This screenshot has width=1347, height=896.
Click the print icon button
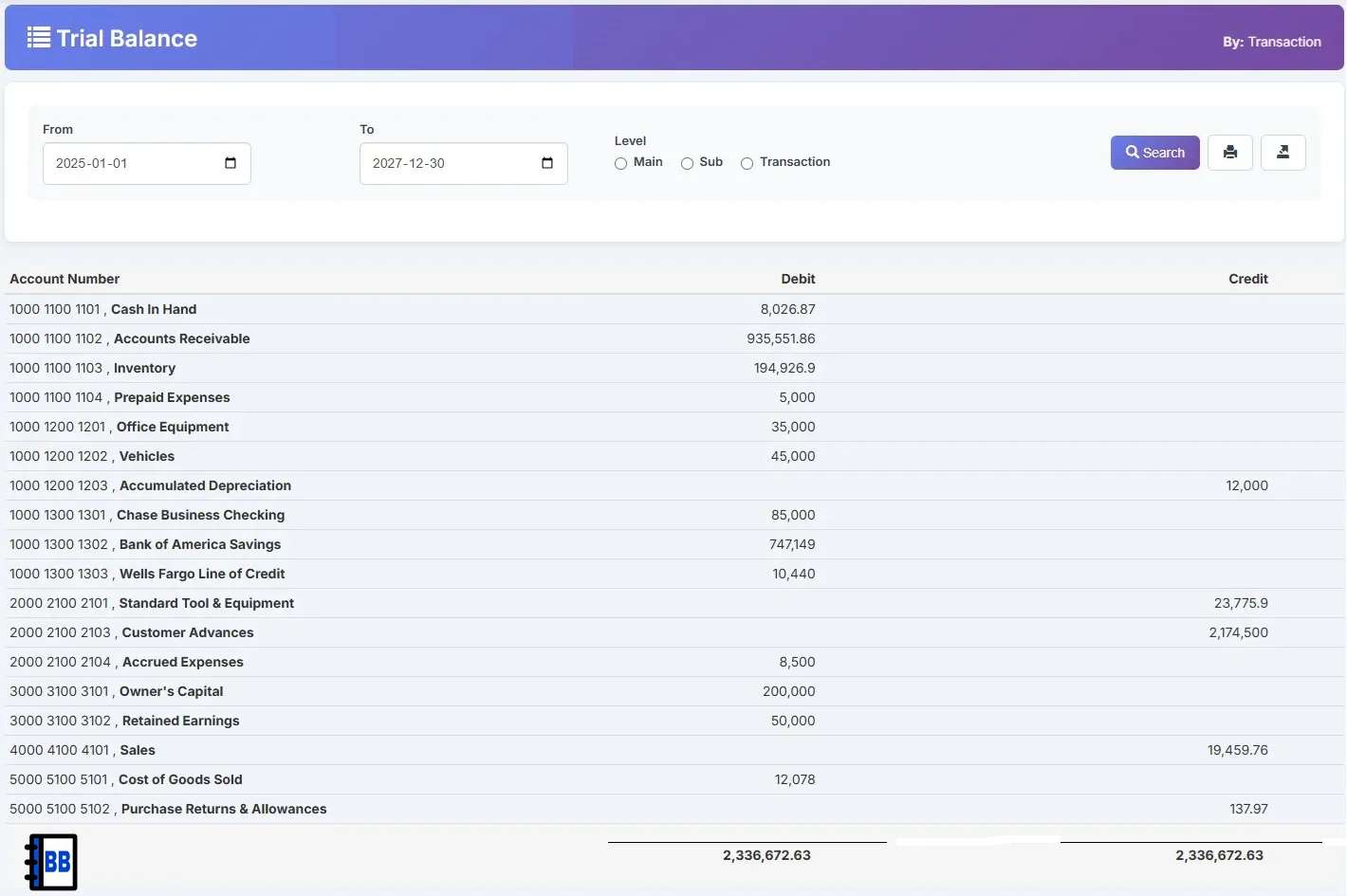pos(1229,153)
